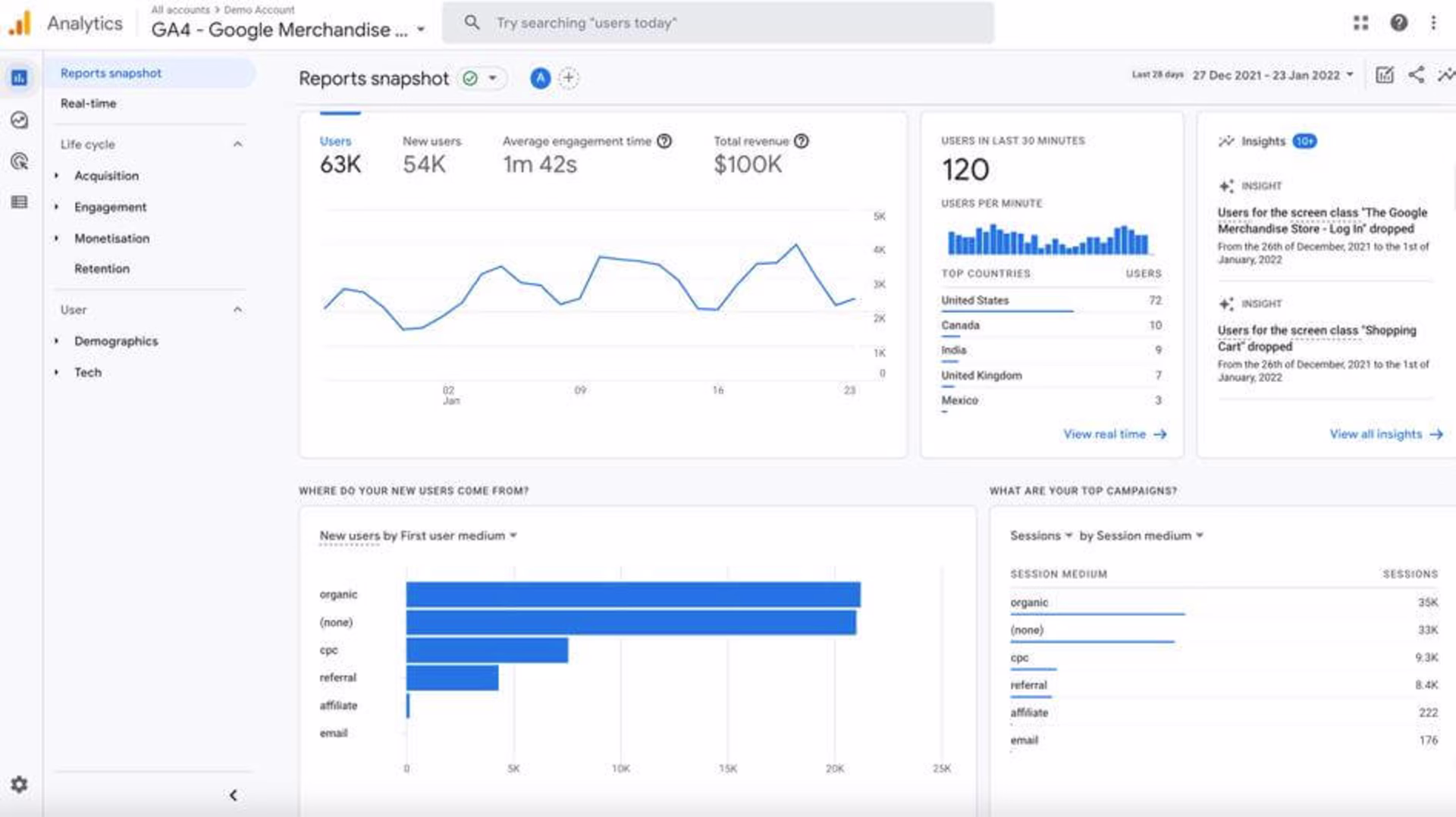Collapse the reports navigation panel
The image size is (1456, 817).
[x=233, y=795]
